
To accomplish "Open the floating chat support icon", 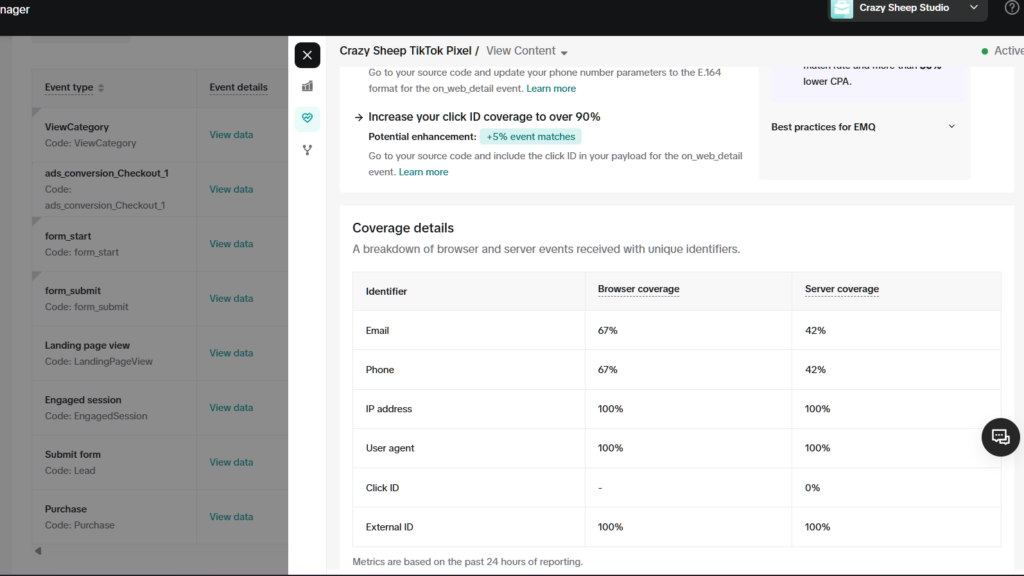I will click(1000, 437).
